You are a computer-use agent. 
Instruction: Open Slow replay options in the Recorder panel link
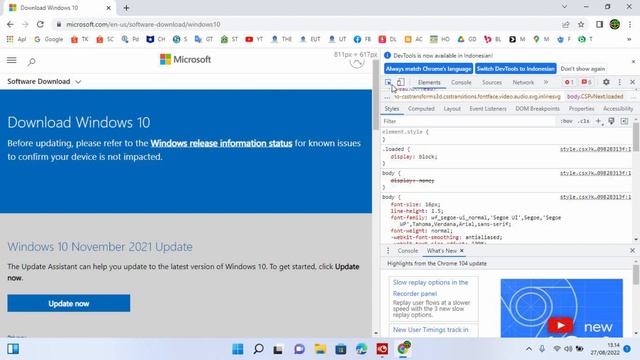pyautogui.click(x=431, y=288)
